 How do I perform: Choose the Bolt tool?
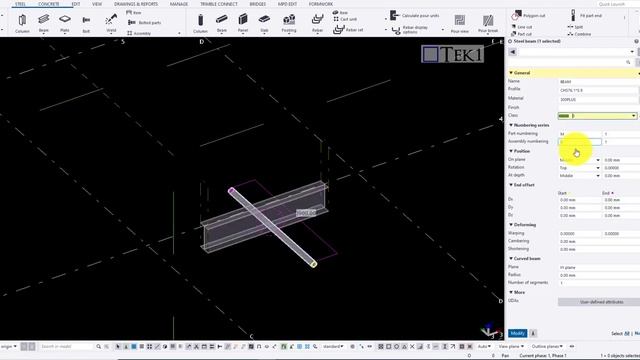(86, 23)
